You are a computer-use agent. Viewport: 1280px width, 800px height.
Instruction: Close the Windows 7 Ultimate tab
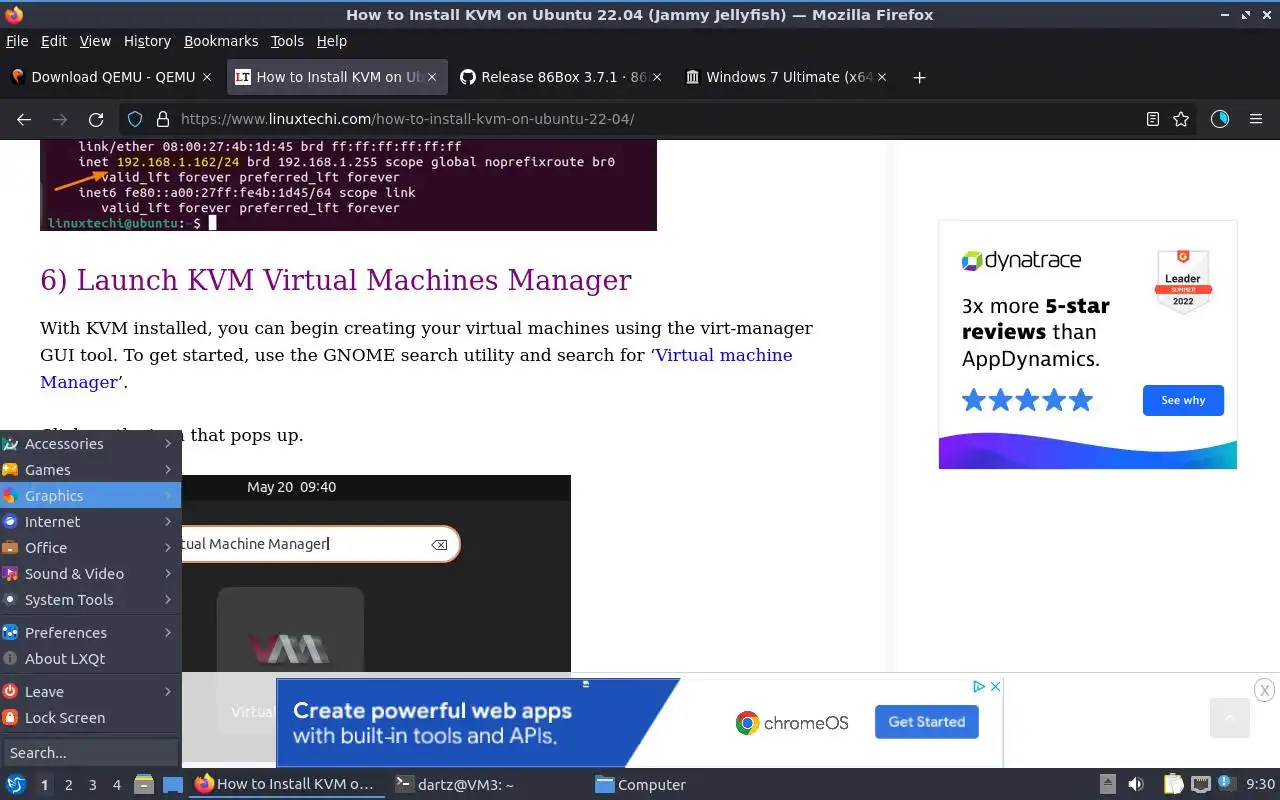(882, 77)
